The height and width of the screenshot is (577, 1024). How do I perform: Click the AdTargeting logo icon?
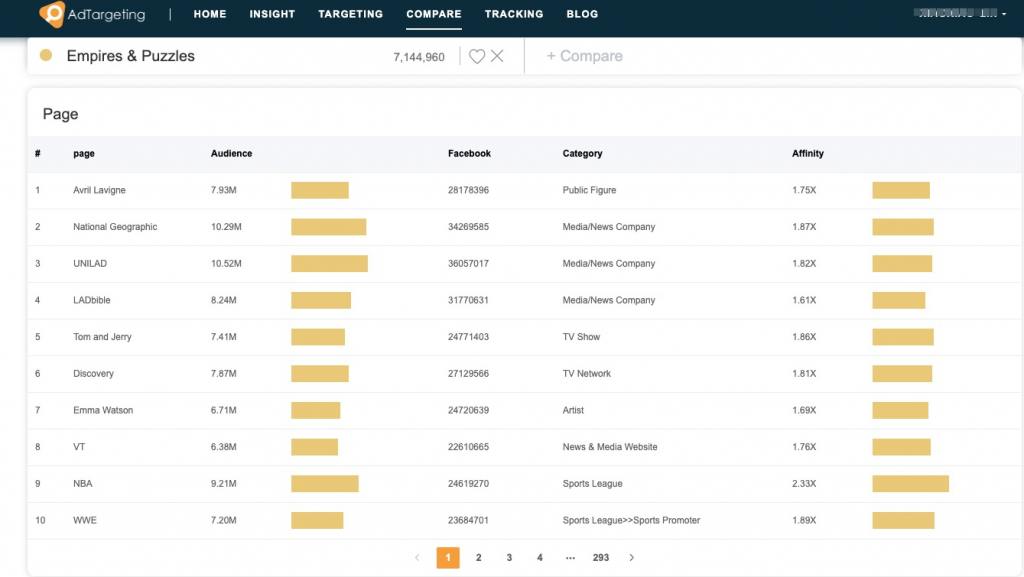tap(52, 14)
